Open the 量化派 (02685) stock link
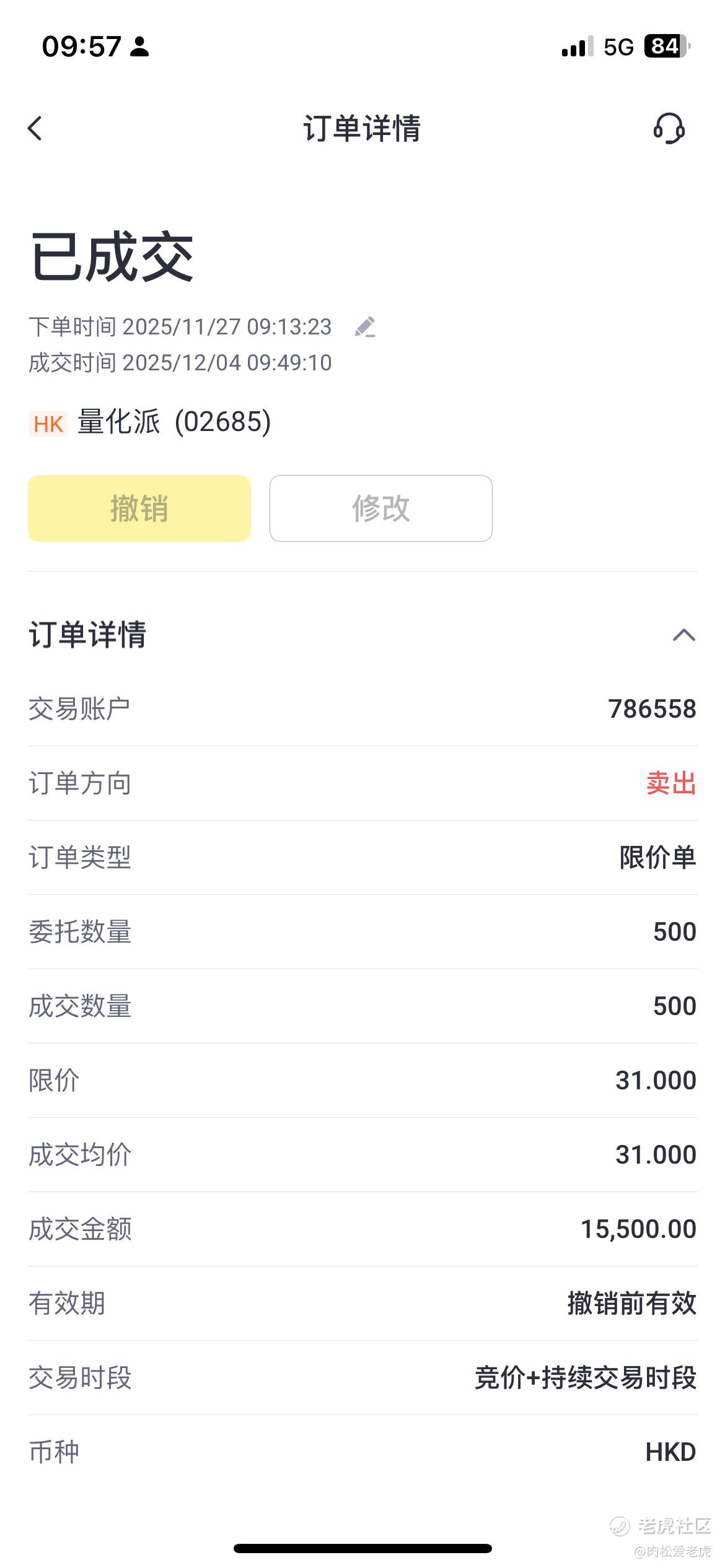The image size is (725, 1568). pyautogui.click(x=174, y=422)
